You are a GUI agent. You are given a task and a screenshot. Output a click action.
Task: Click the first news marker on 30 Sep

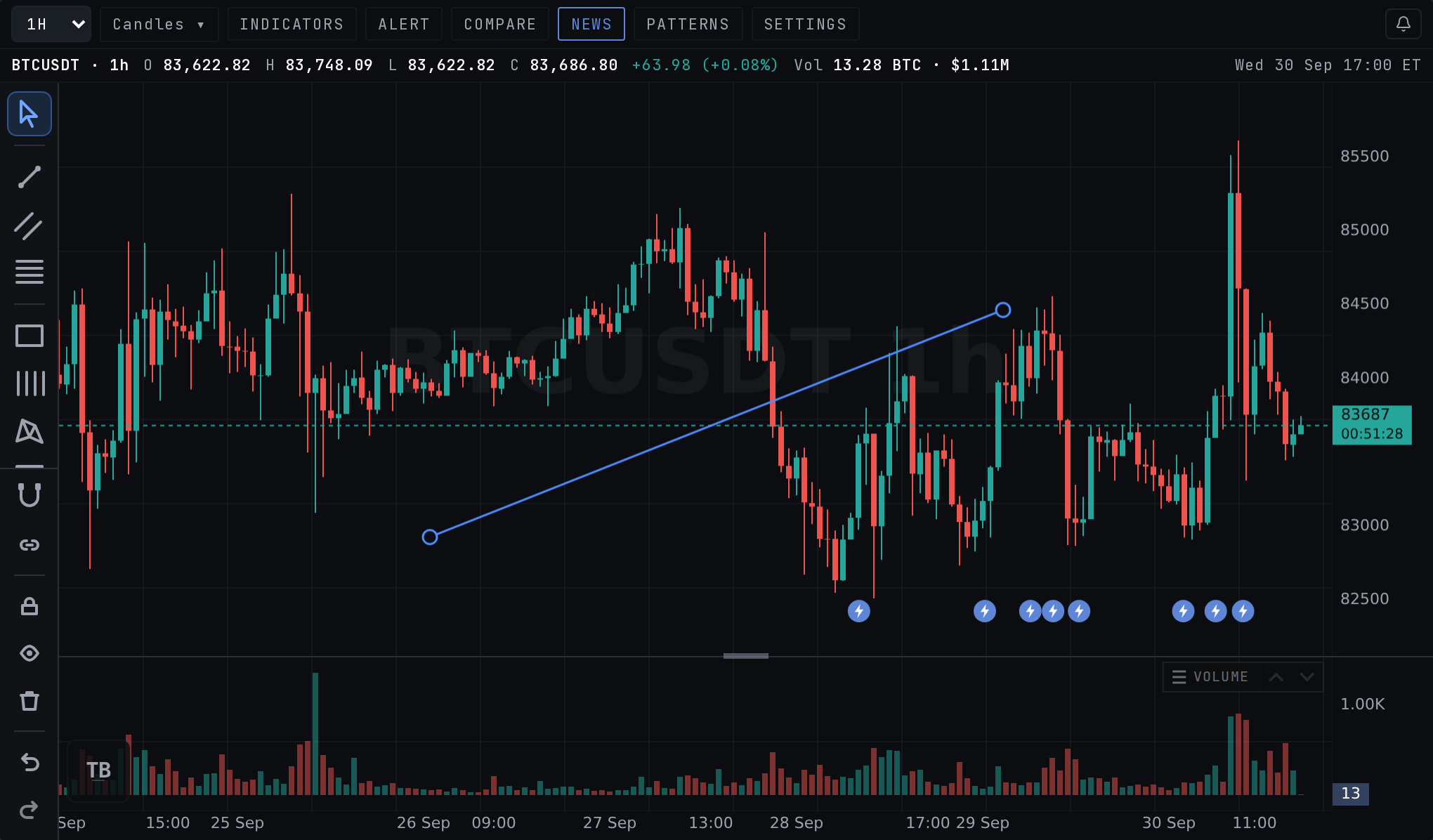pyautogui.click(x=1184, y=611)
